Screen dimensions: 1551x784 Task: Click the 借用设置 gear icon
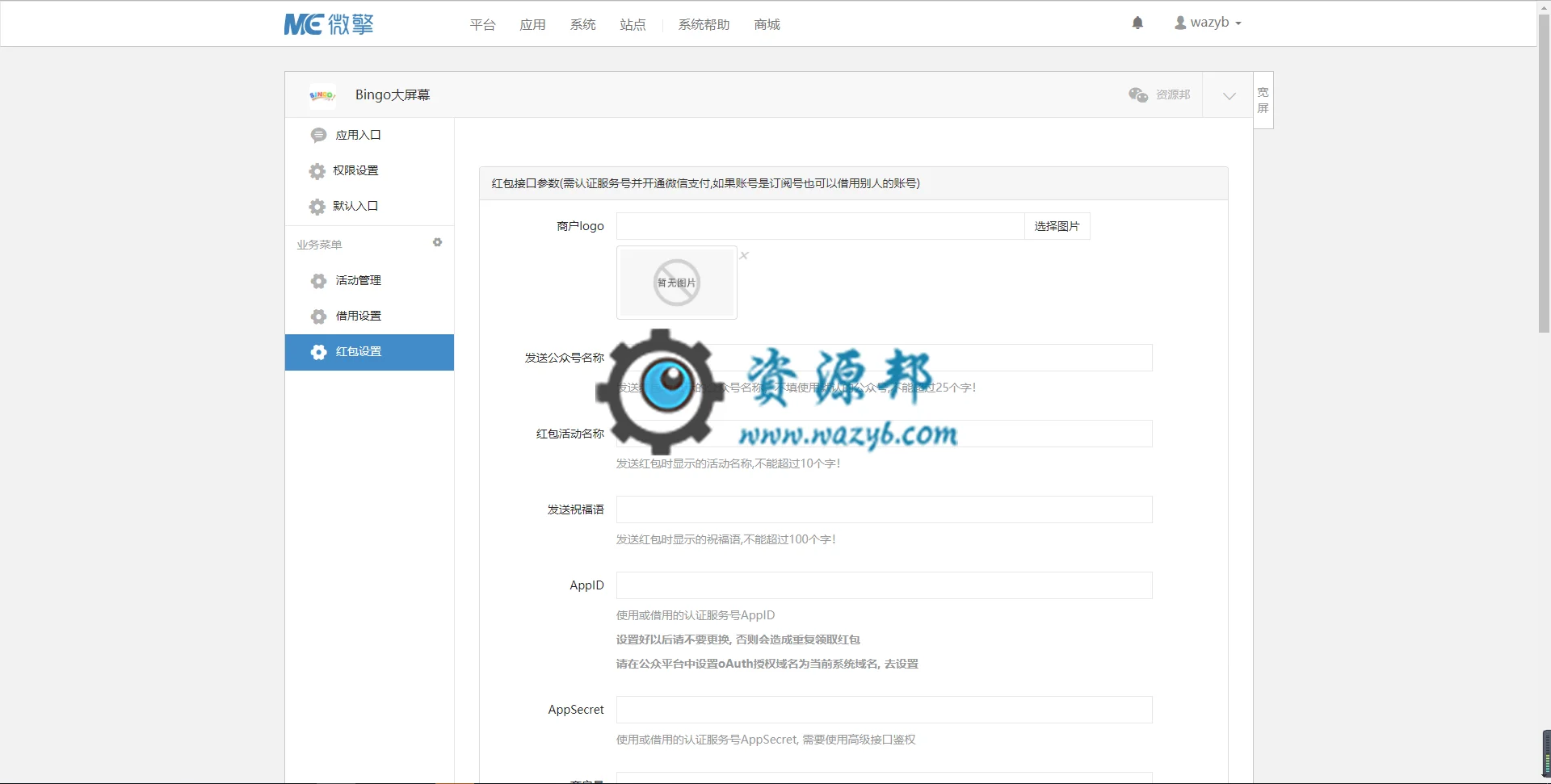point(318,317)
